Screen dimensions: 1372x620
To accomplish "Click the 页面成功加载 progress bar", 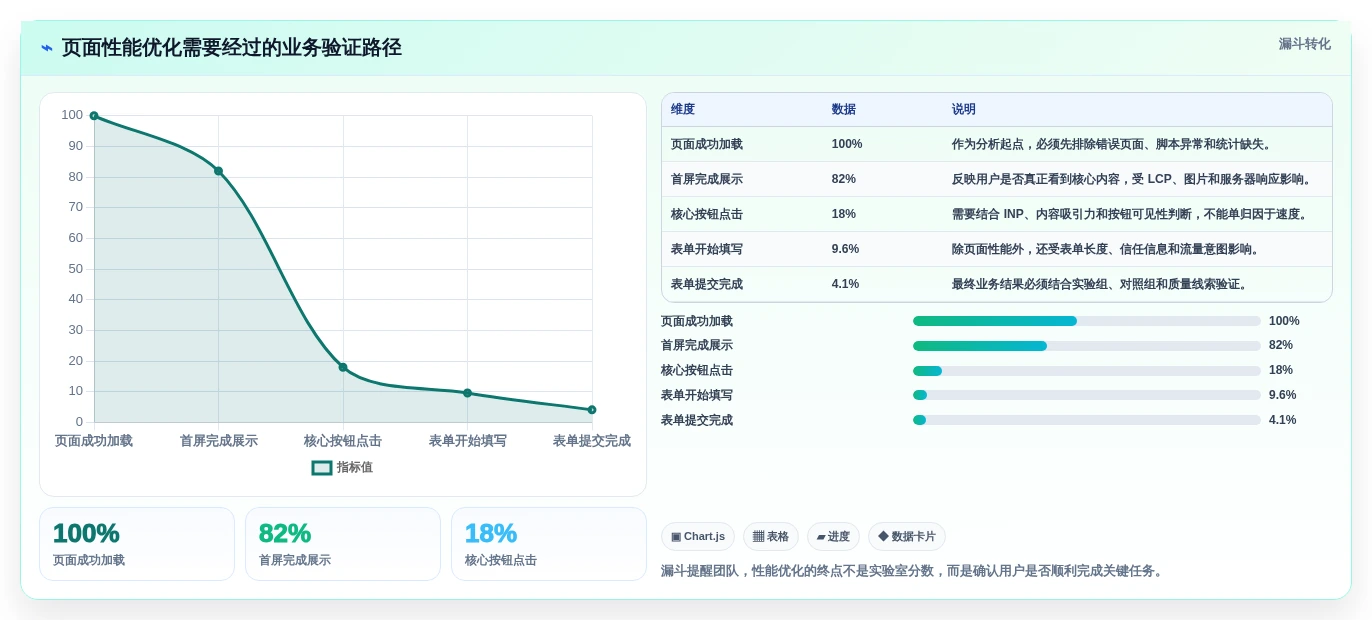I will [x=1087, y=321].
